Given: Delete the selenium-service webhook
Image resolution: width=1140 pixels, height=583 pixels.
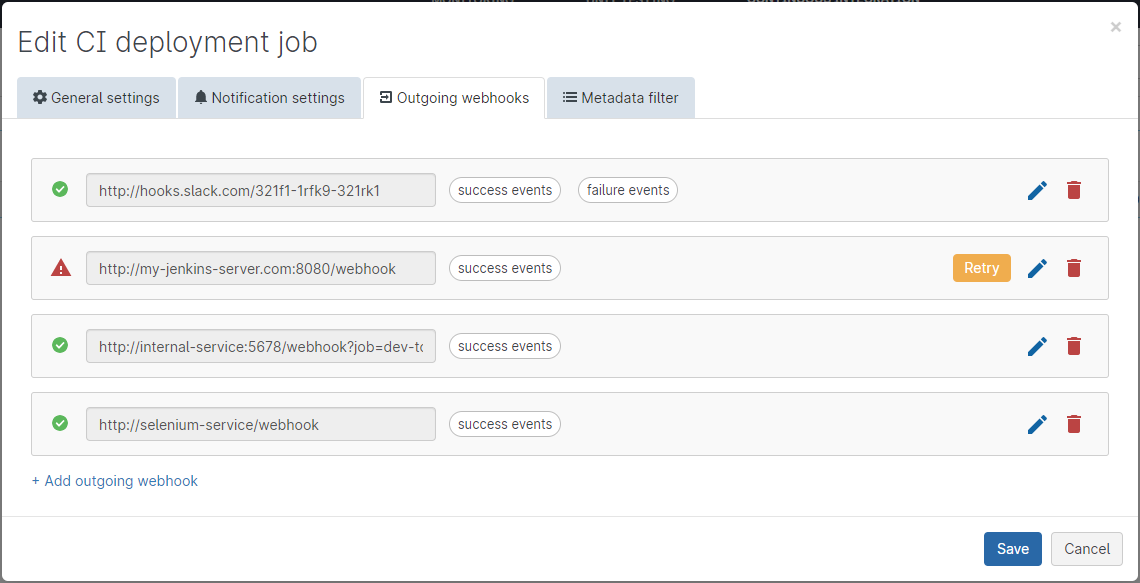Looking at the screenshot, I should pos(1074,424).
